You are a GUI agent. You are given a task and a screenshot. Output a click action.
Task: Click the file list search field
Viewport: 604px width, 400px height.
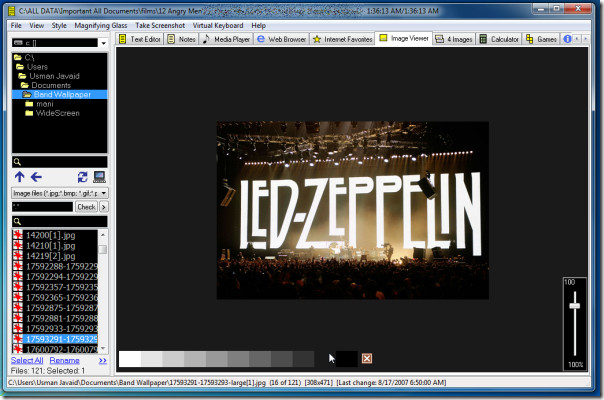60,221
